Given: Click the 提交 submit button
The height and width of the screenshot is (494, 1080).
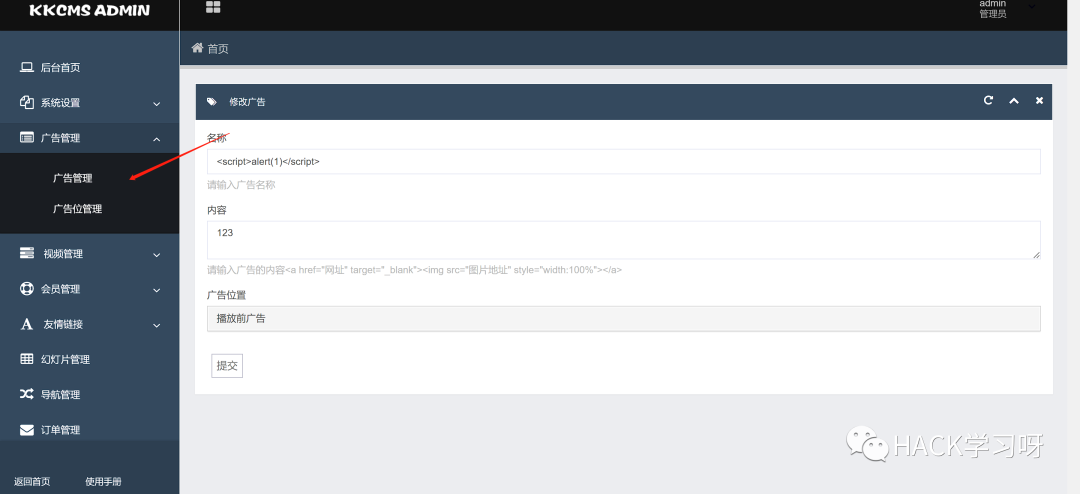Looking at the screenshot, I should (227, 366).
